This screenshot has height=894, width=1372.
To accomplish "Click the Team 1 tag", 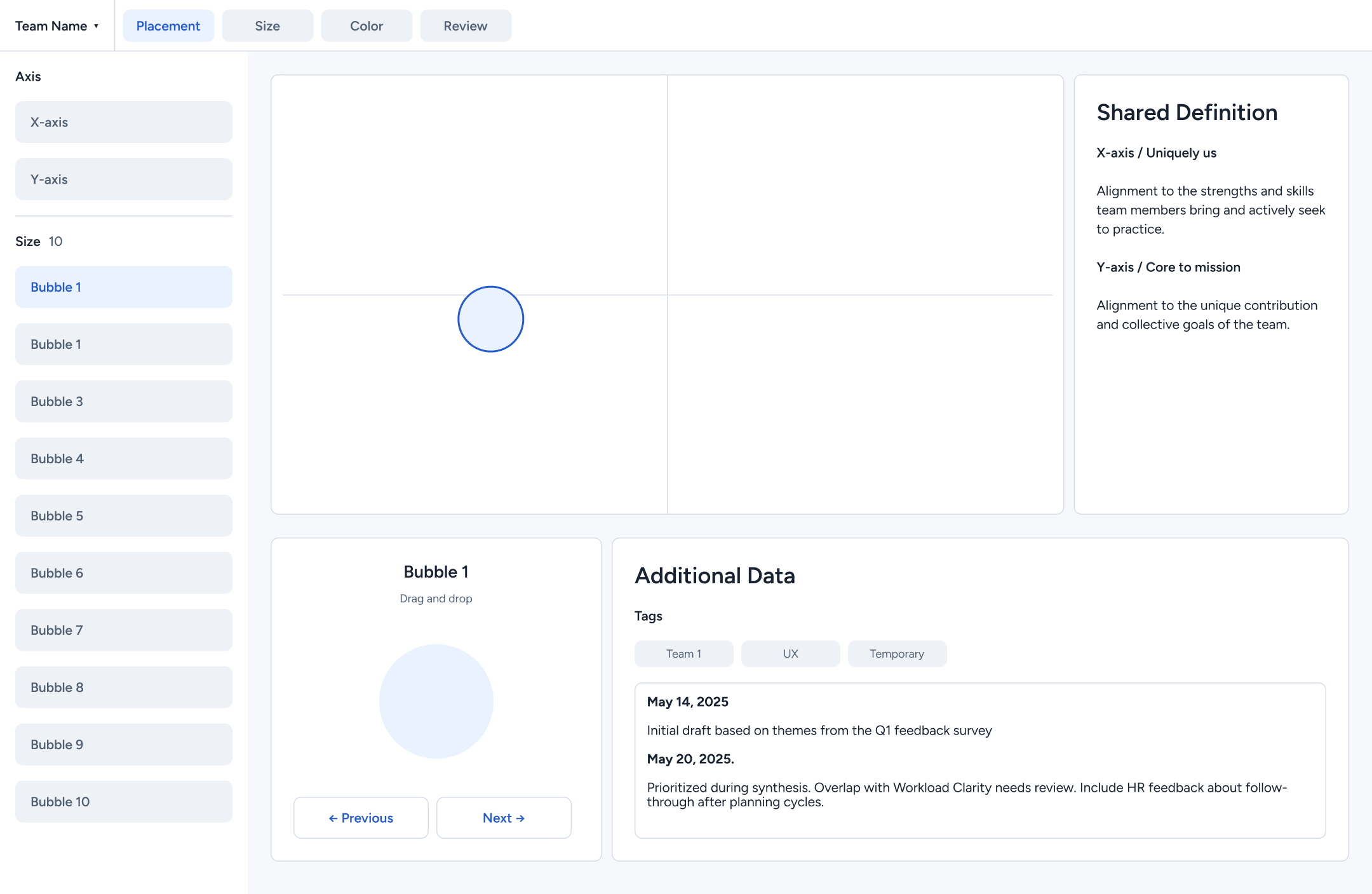I will 684,654.
